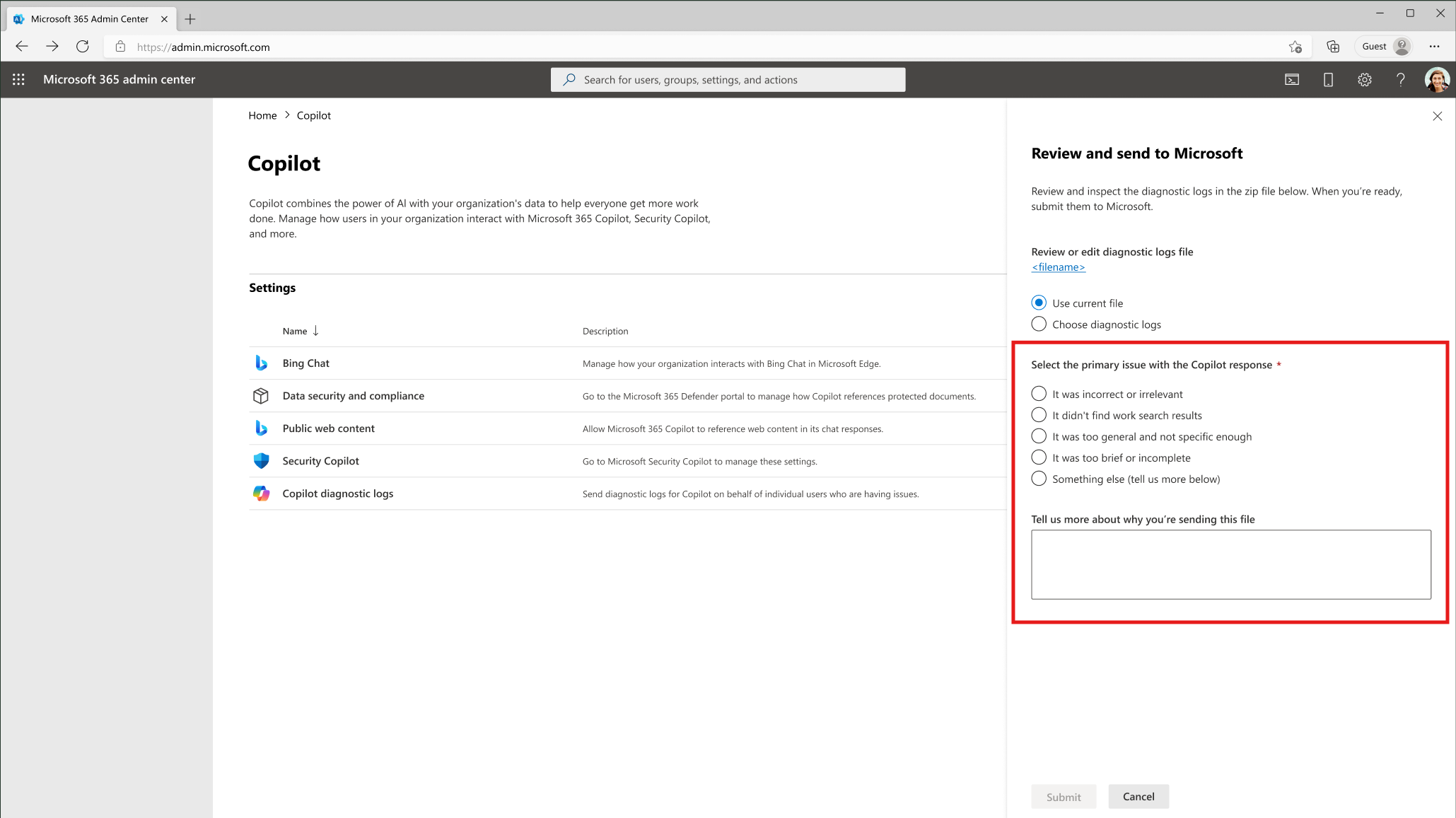Click the help question mark icon
Screen dimensions: 1456x818
pyautogui.click(x=1400, y=79)
